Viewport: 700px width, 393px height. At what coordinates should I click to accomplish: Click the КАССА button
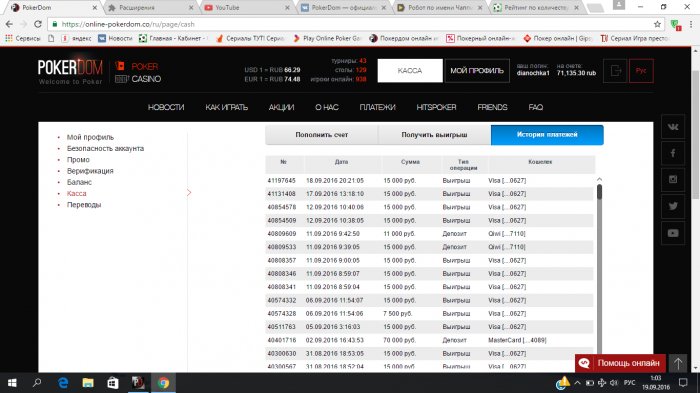(410, 71)
